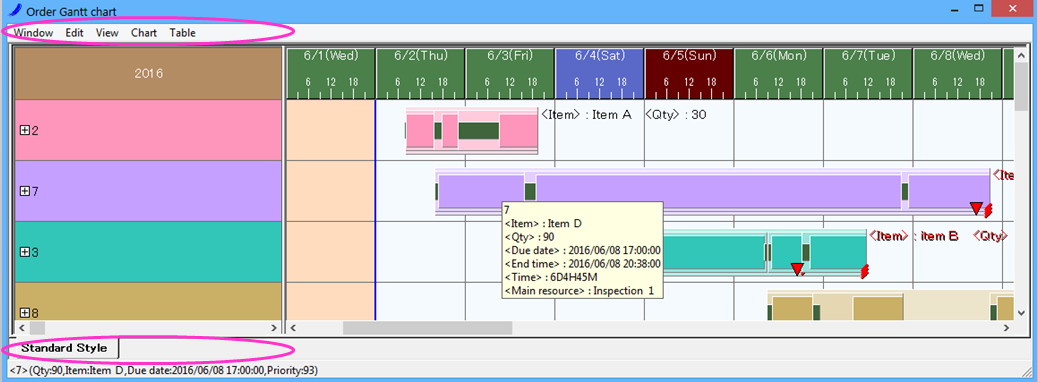Click the chart horizontal scrollbar thumb
The image size is (1038, 382).
click(x=427, y=328)
